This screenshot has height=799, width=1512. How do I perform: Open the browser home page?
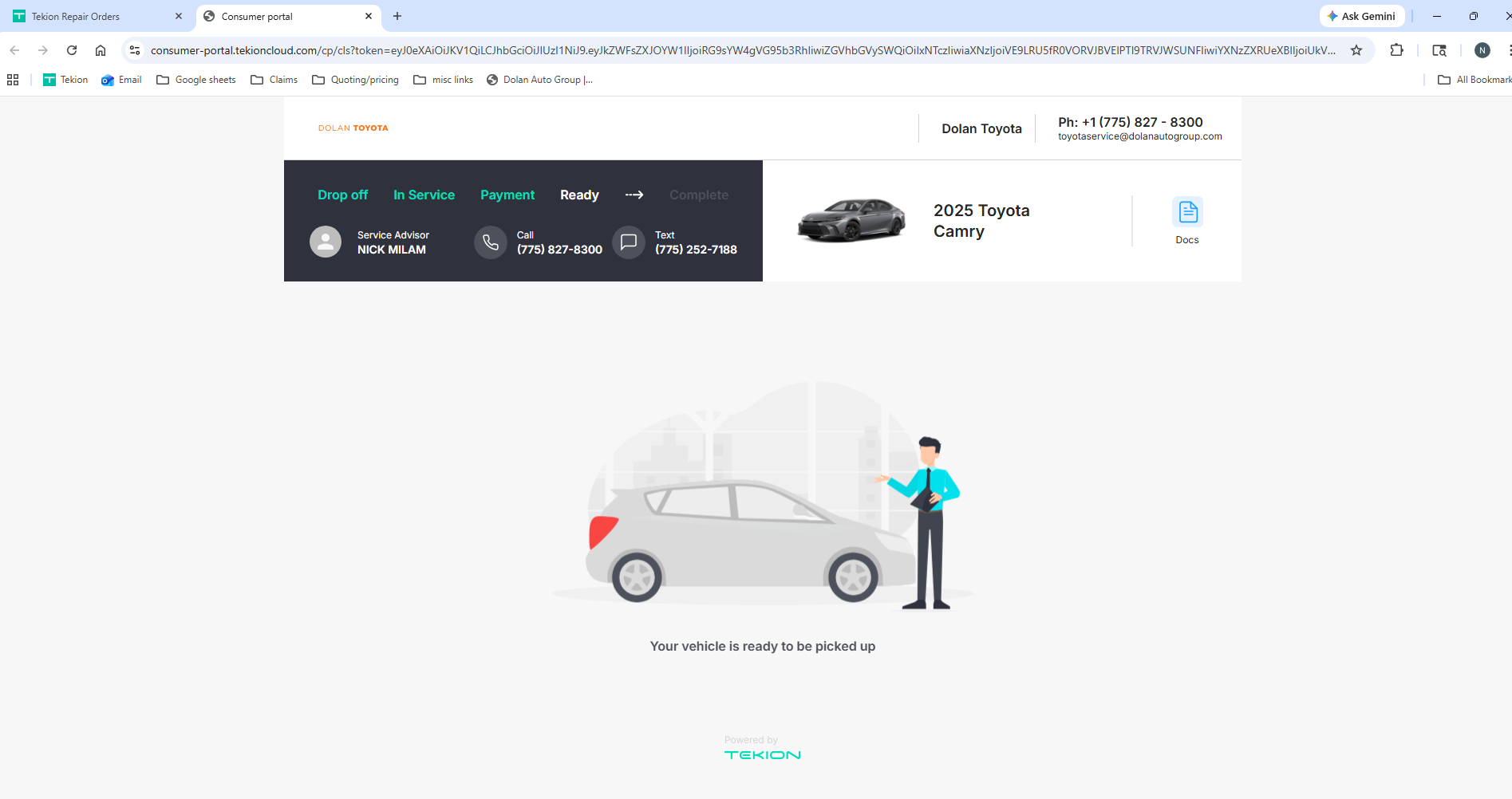[x=101, y=50]
